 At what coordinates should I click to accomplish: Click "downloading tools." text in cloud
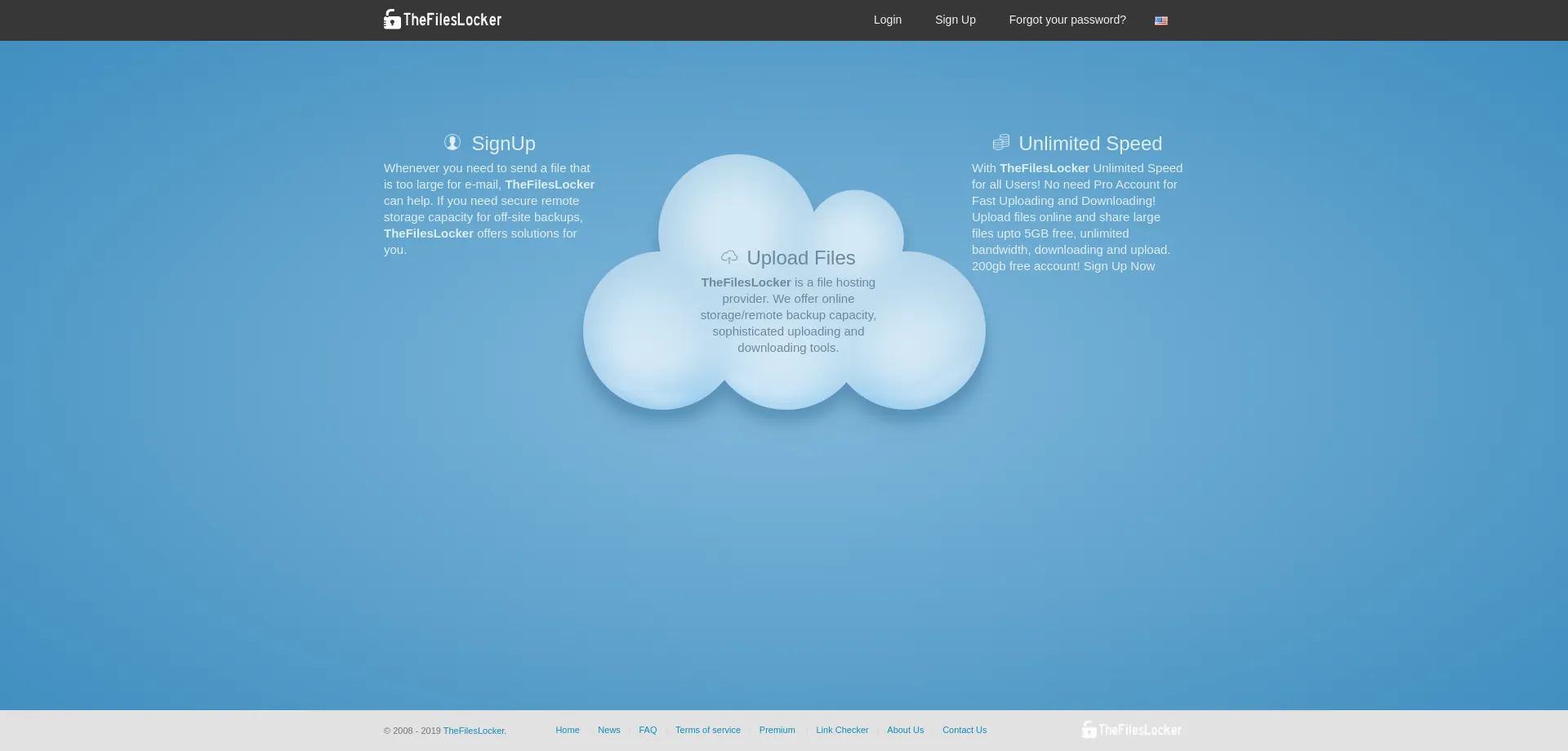pos(788,348)
